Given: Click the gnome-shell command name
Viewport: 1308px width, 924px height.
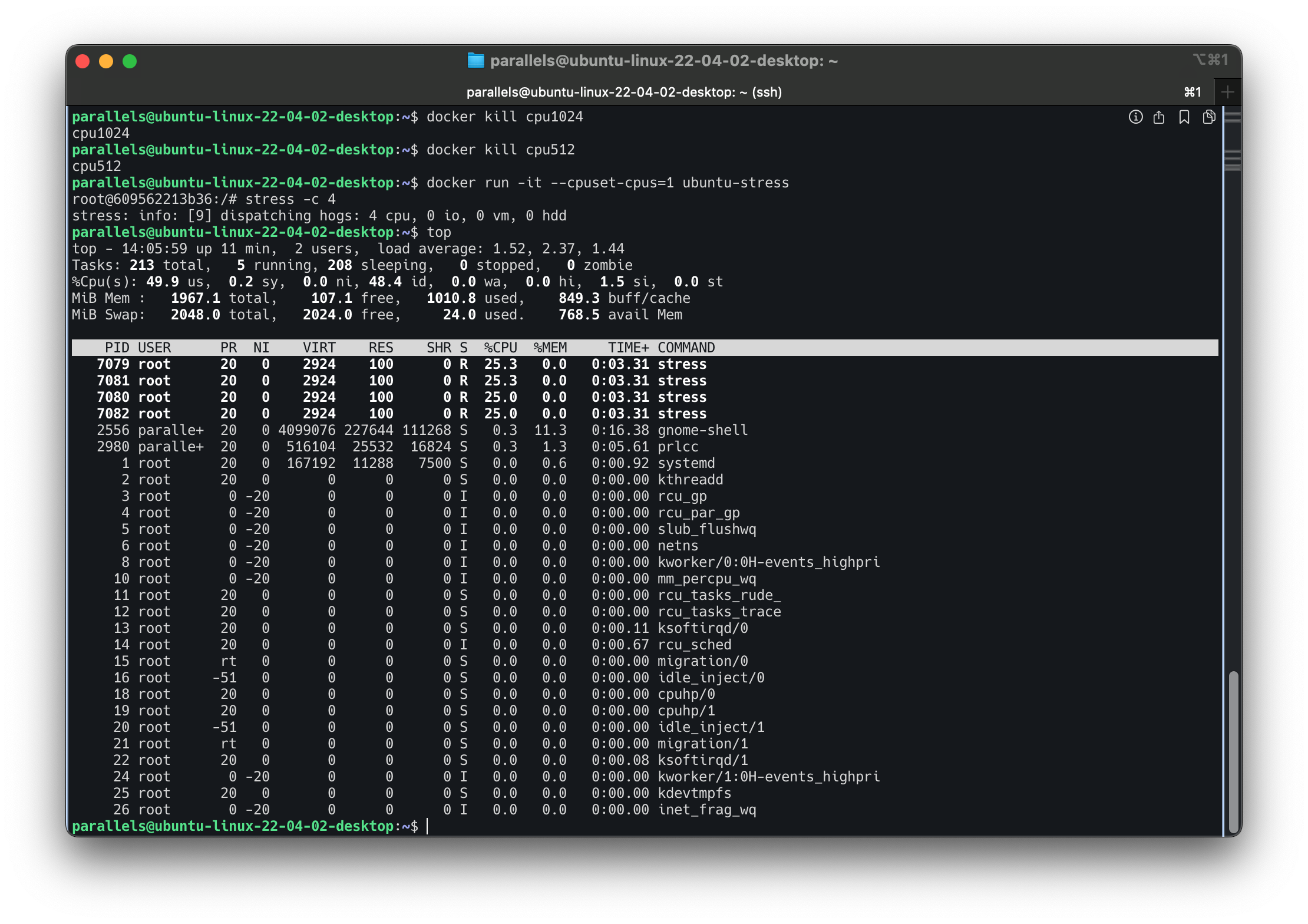Looking at the screenshot, I should (x=703, y=430).
